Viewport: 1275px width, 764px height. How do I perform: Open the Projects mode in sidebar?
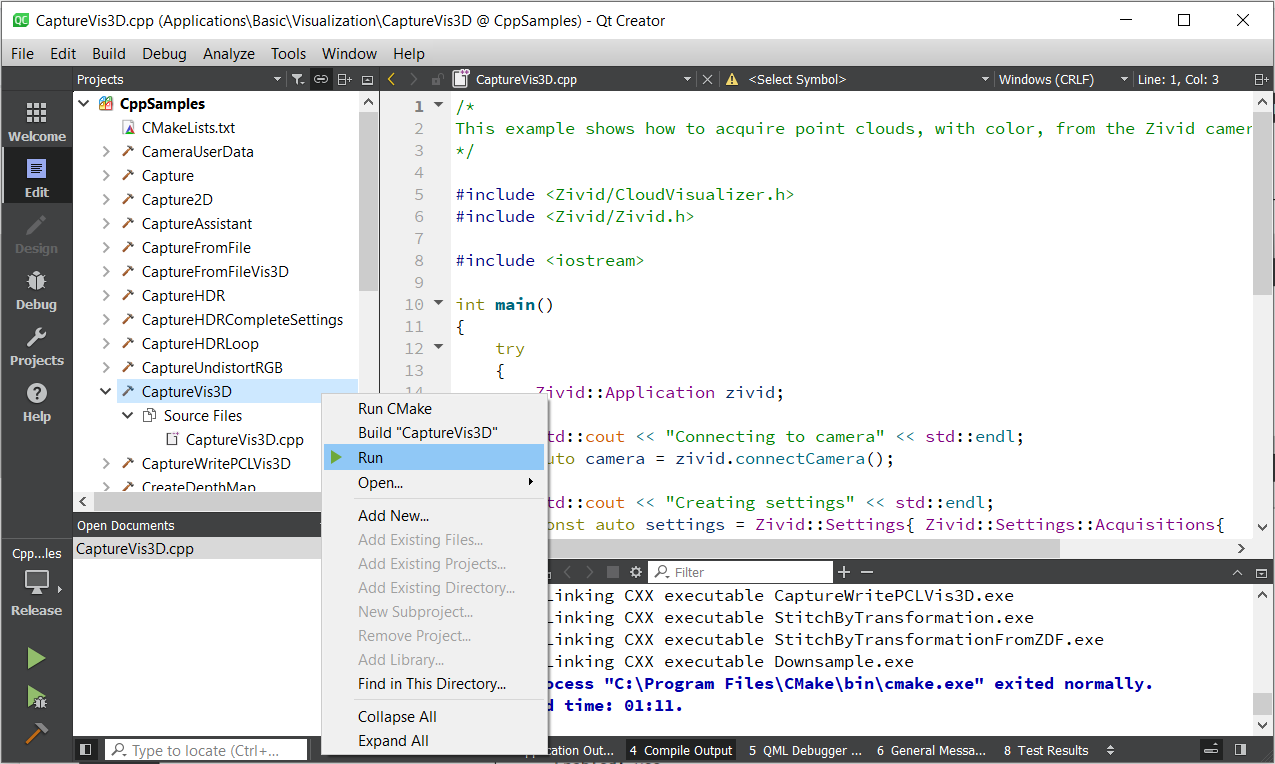pyautogui.click(x=36, y=346)
